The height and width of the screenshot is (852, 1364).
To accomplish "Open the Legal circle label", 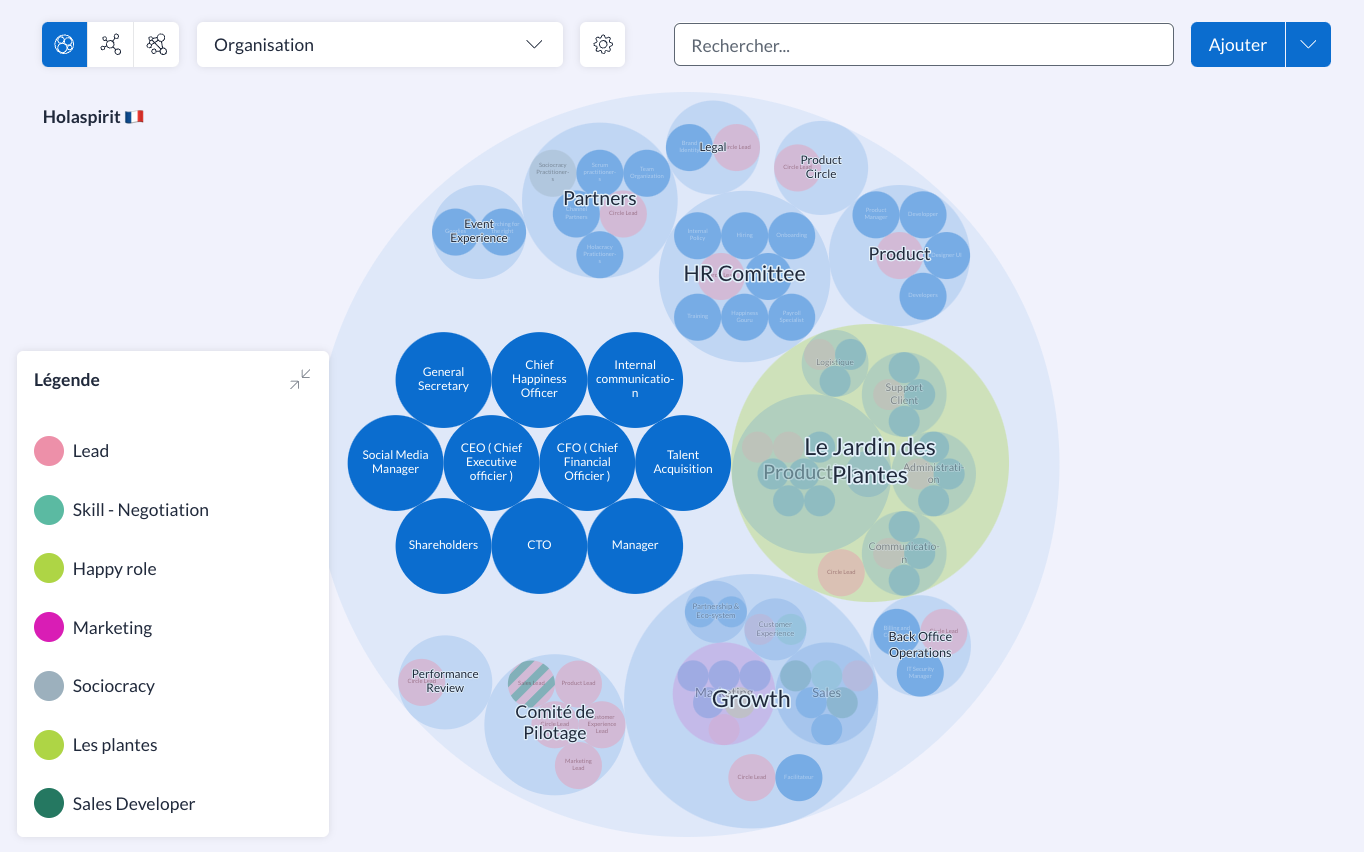I will tap(713, 147).
